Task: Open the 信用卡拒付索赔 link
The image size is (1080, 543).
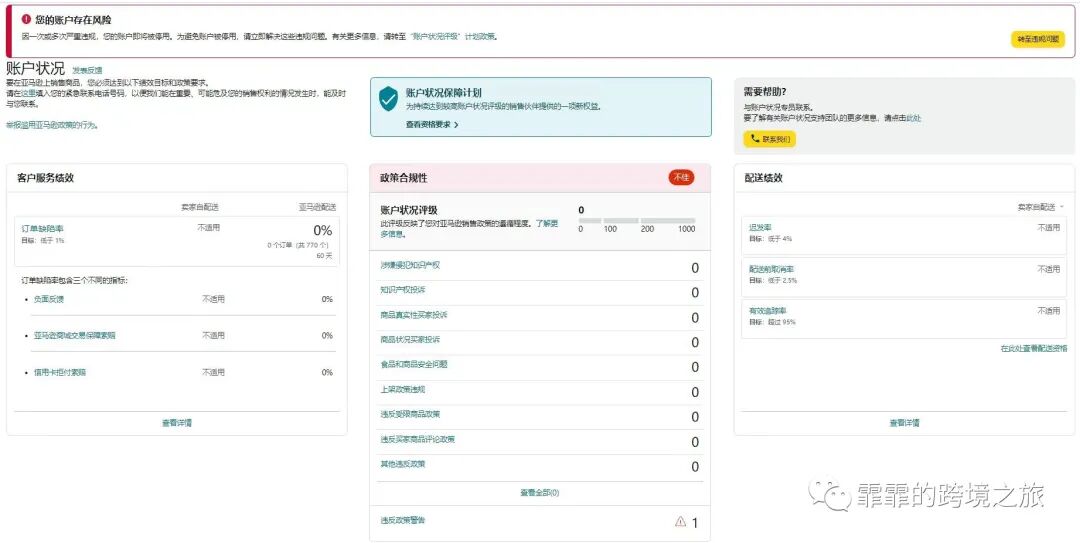Action: [60, 372]
